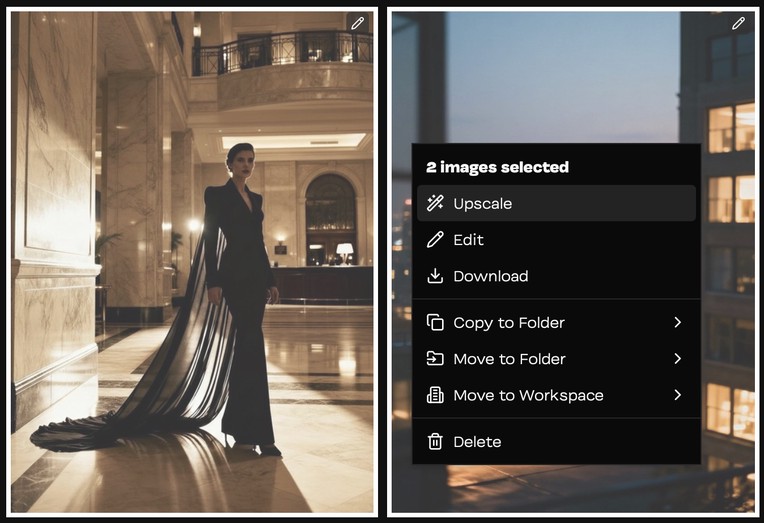The image size is (764, 523).
Task: Click the pencil icon on the hotel lobby image
Action: [357, 23]
